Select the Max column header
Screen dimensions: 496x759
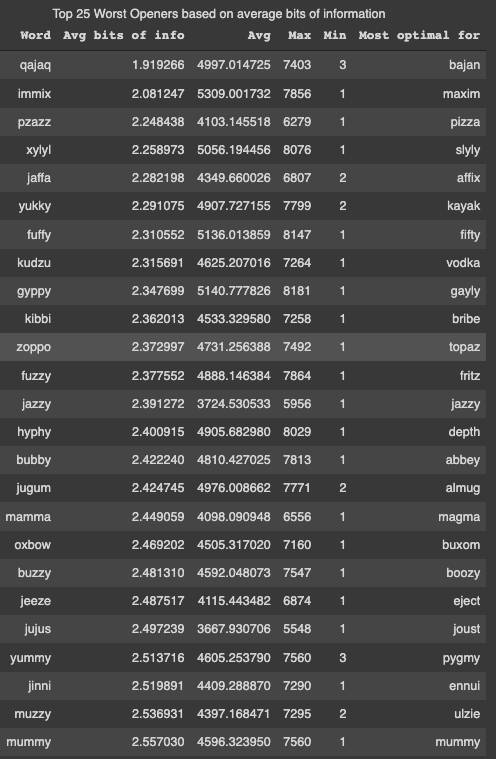coord(300,35)
